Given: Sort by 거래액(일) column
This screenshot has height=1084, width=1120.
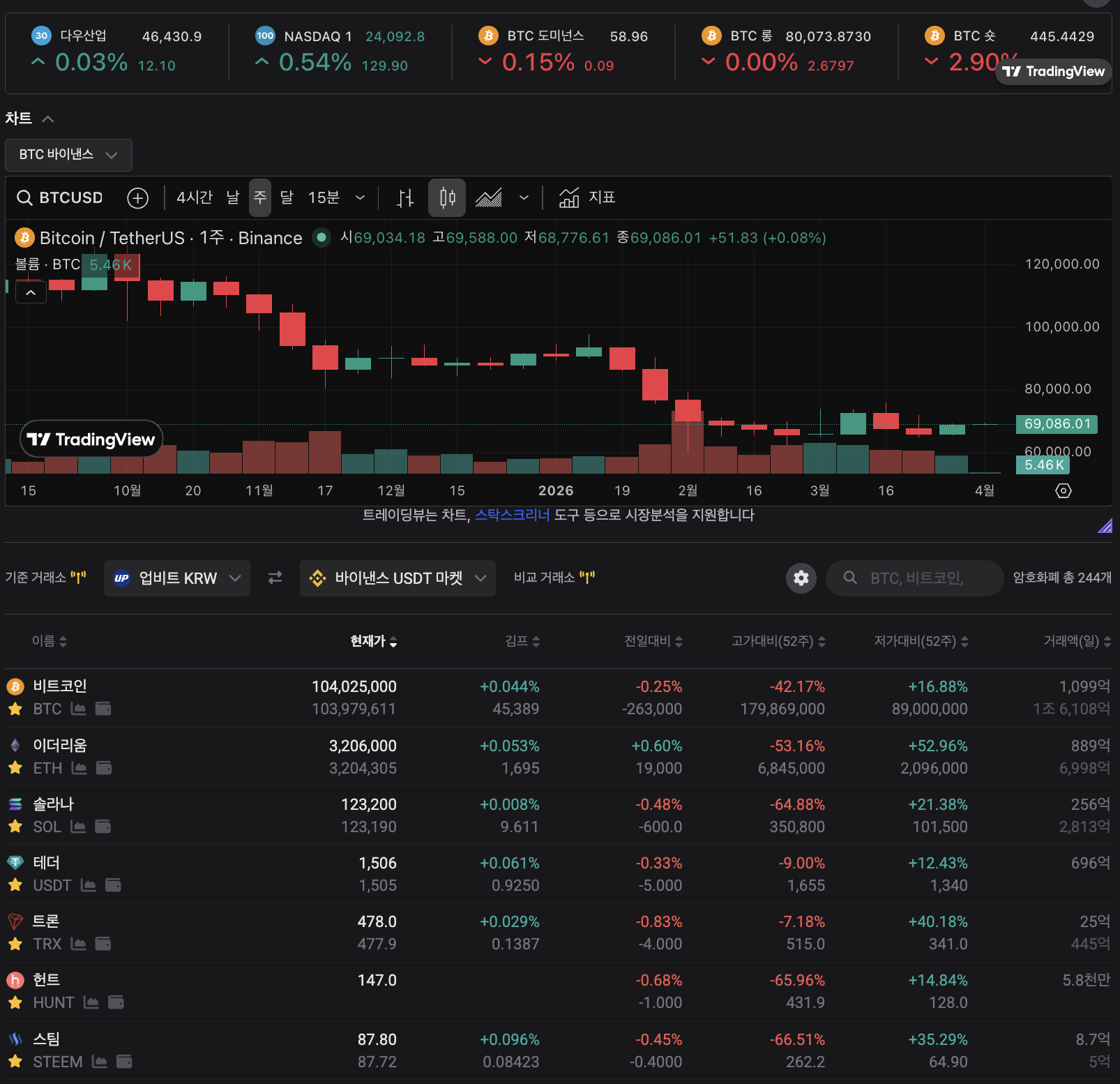Looking at the screenshot, I should click(1077, 641).
